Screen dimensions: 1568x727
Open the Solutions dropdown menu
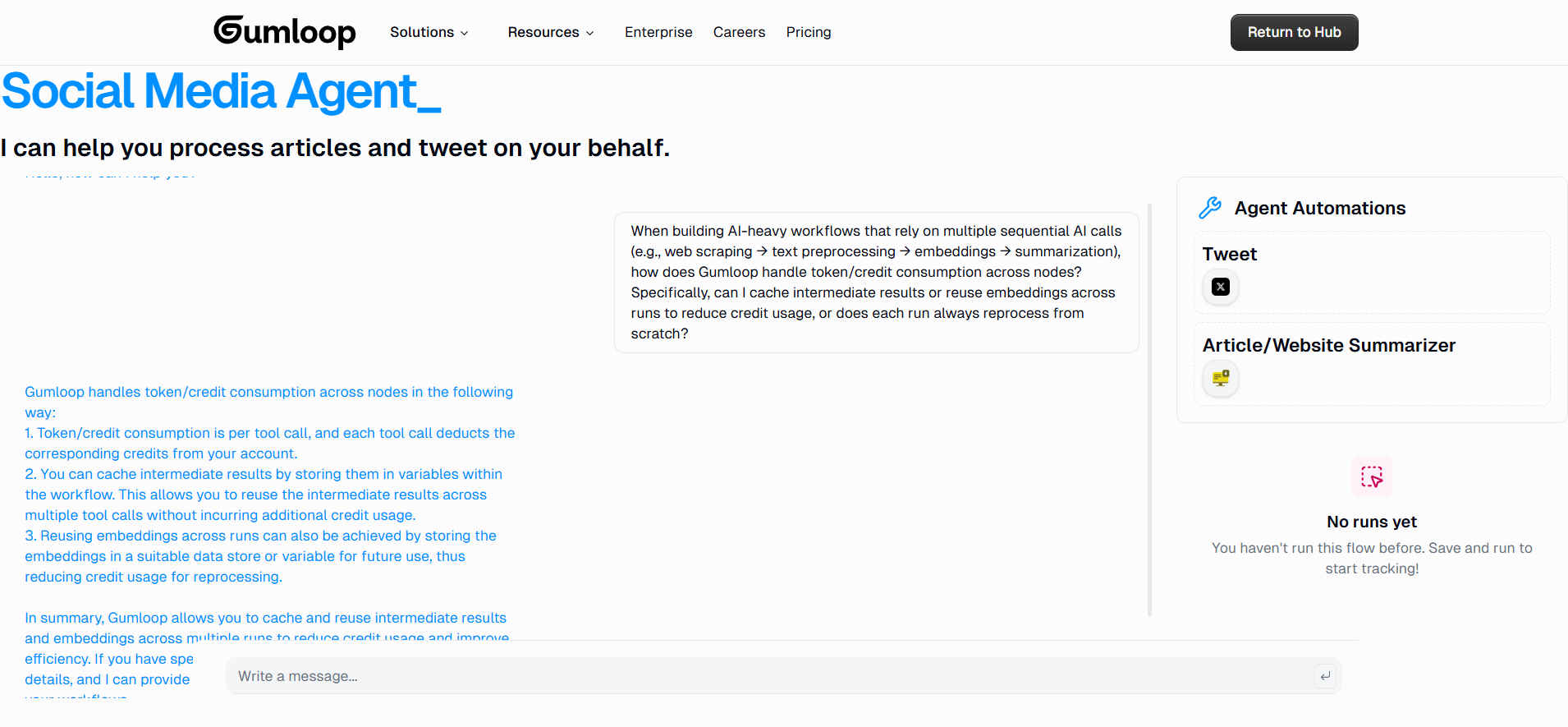(x=429, y=32)
